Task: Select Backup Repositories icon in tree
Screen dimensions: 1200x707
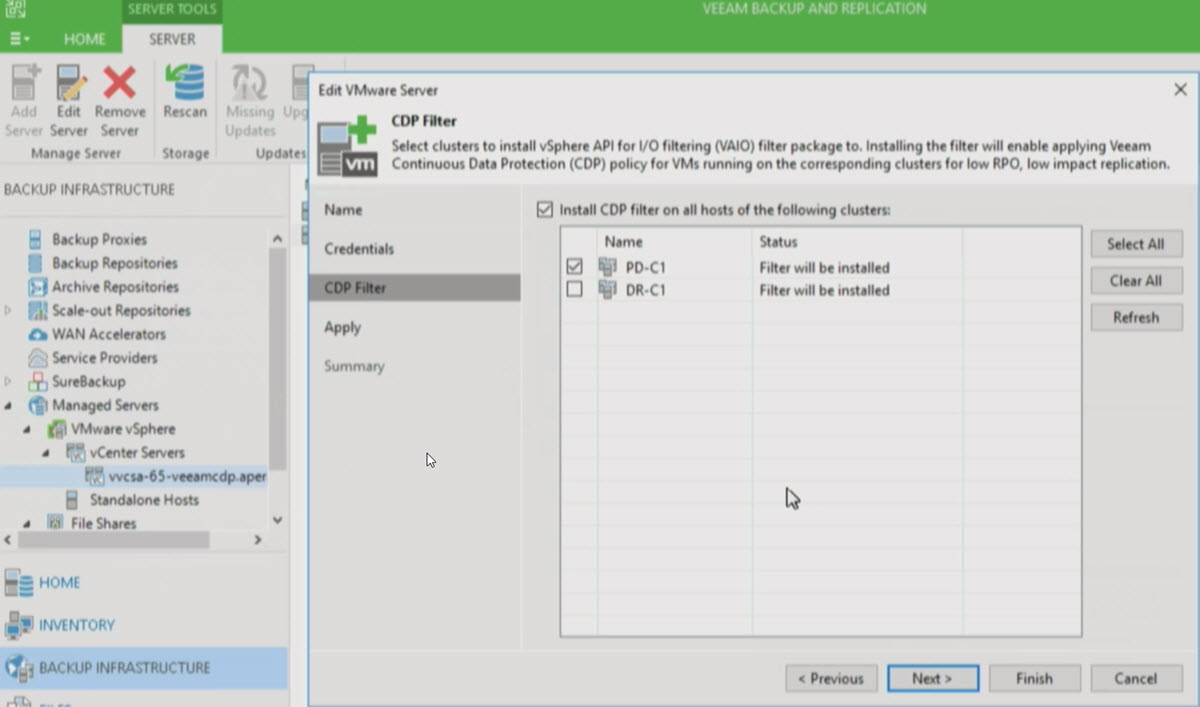Action: (37, 263)
